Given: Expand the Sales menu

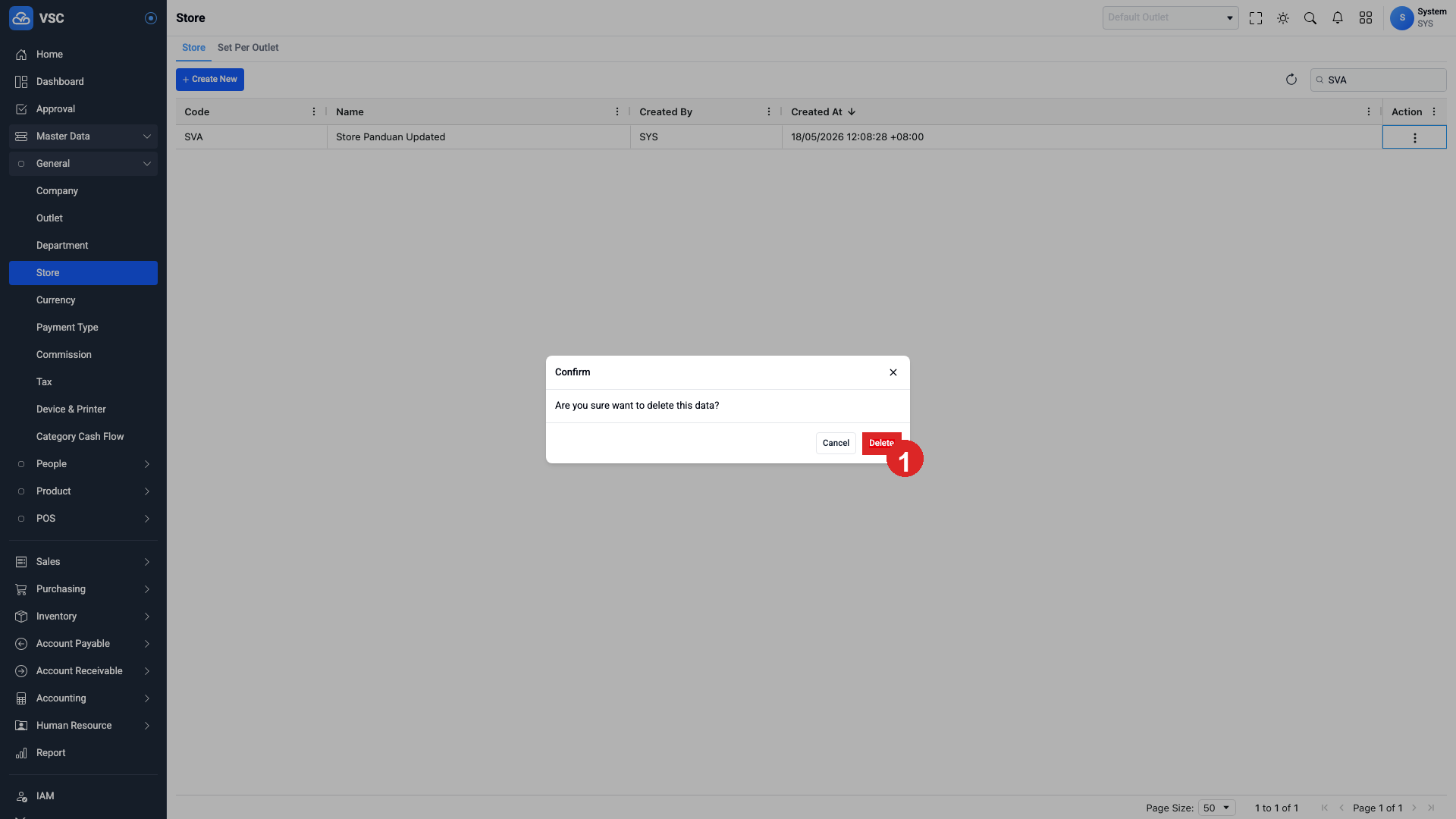Looking at the screenshot, I should (83, 562).
